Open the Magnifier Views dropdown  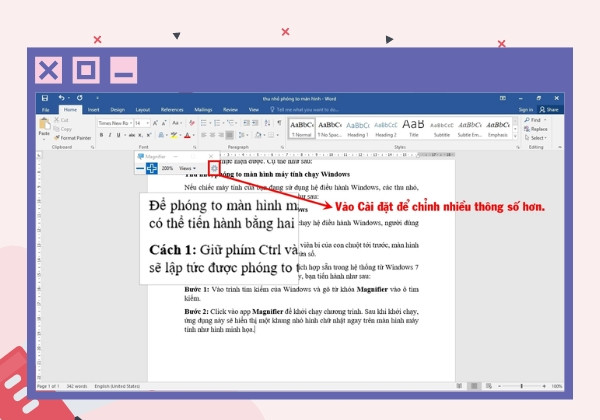coord(187,168)
